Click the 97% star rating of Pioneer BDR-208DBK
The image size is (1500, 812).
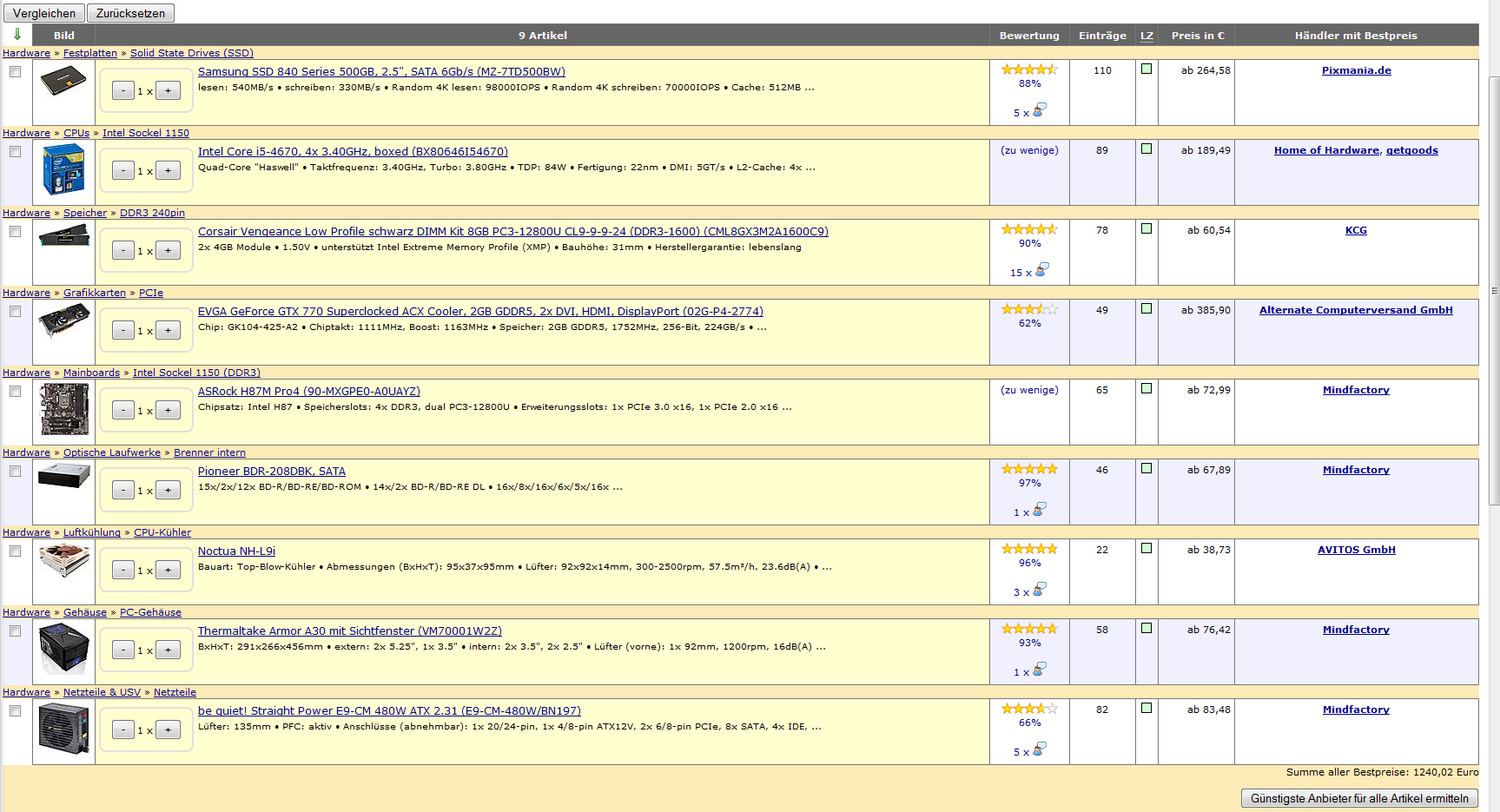pyautogui.click(x=1029, y=469)
